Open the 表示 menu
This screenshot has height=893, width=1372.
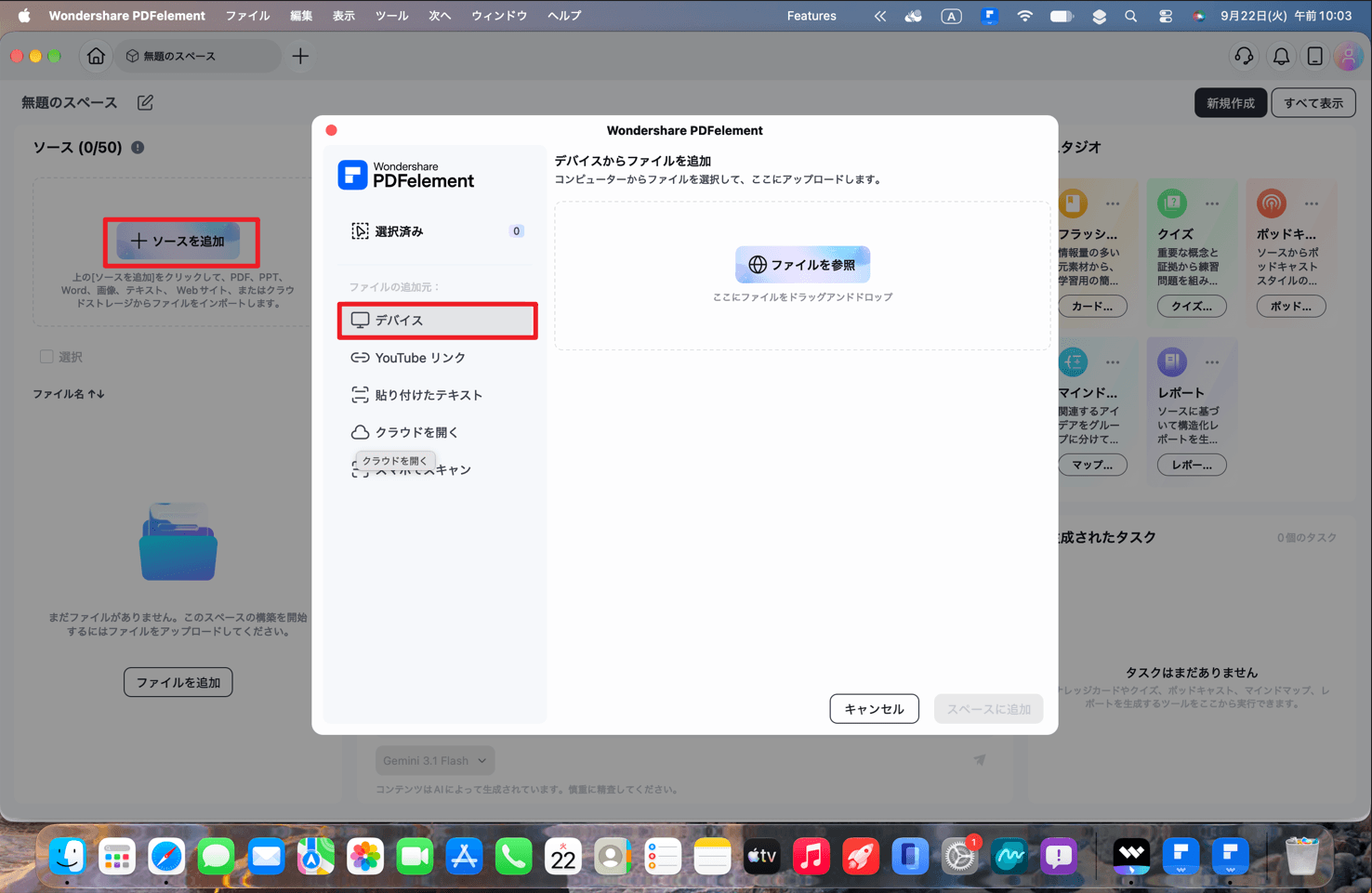[344, 16]
